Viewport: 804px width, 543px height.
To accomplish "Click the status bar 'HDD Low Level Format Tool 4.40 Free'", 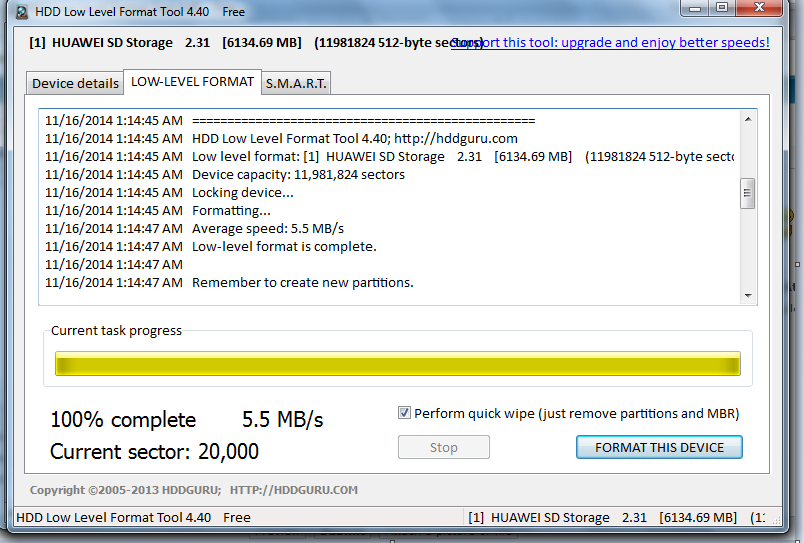I will (133, 517).
